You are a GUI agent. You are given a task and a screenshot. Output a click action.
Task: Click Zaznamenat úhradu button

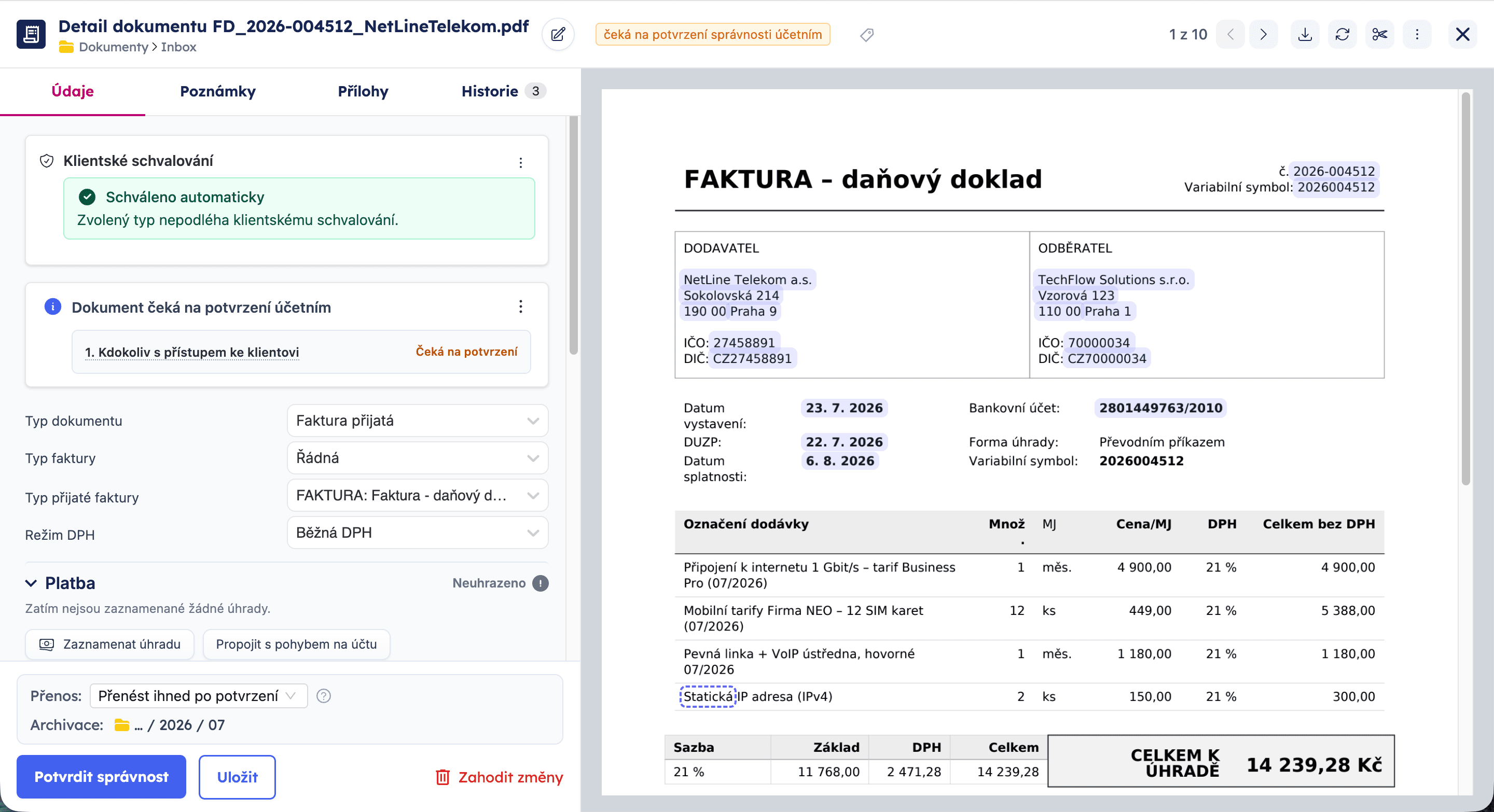(109, 644)
